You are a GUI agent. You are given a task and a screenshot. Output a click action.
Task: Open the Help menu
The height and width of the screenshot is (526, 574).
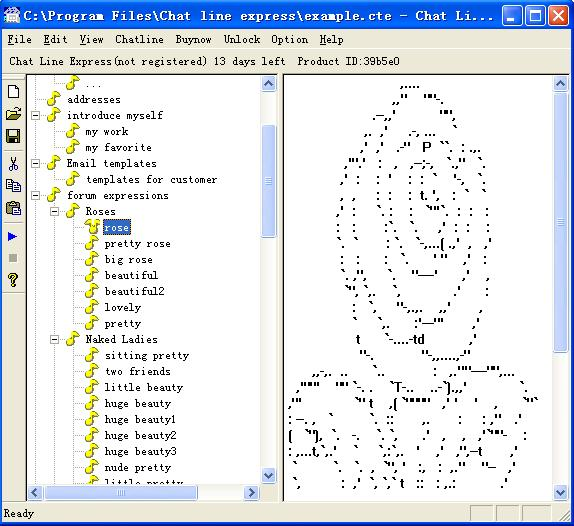tap(331, 39)
